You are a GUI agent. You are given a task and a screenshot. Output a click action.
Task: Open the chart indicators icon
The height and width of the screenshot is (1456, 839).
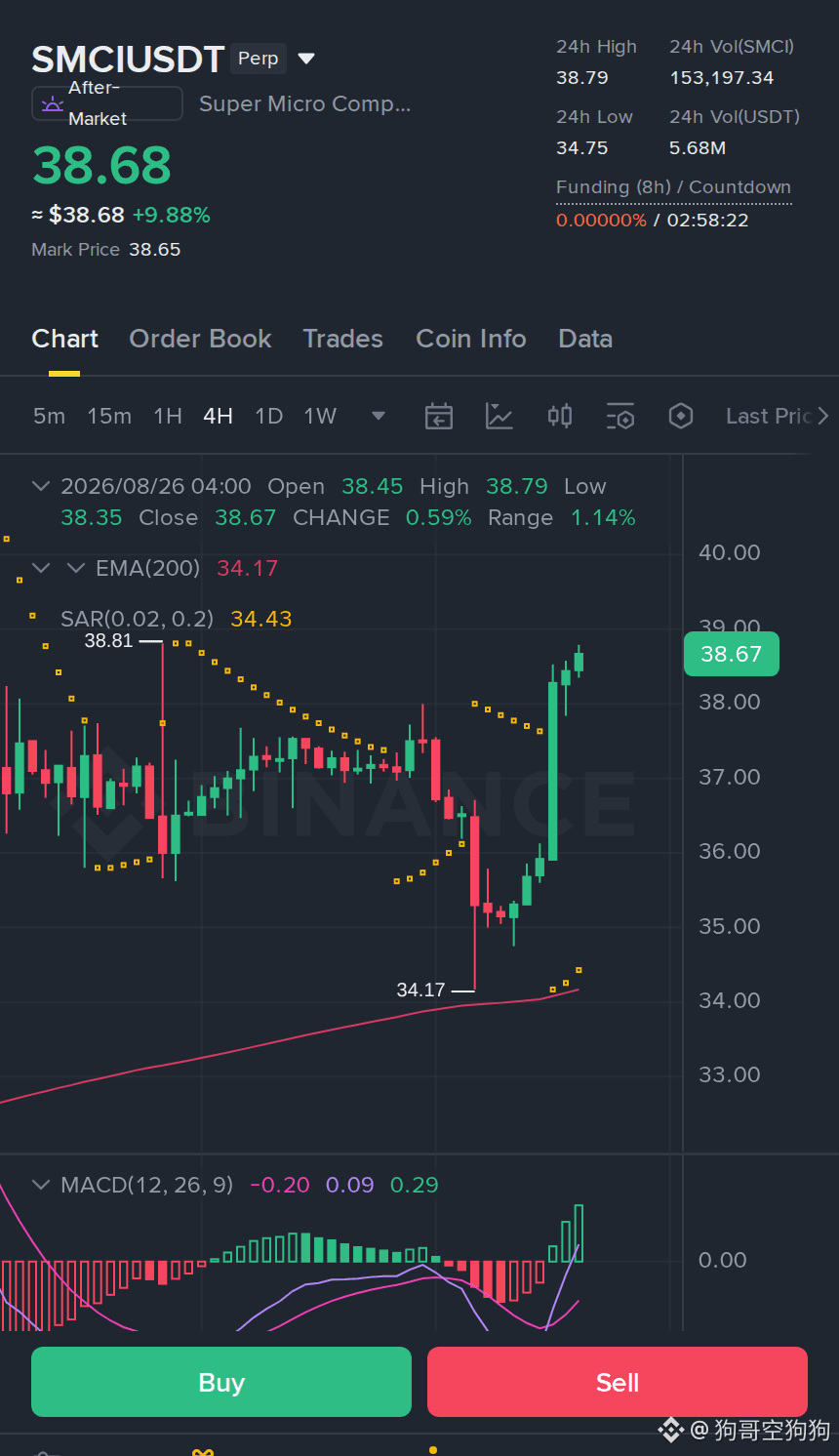499,417
